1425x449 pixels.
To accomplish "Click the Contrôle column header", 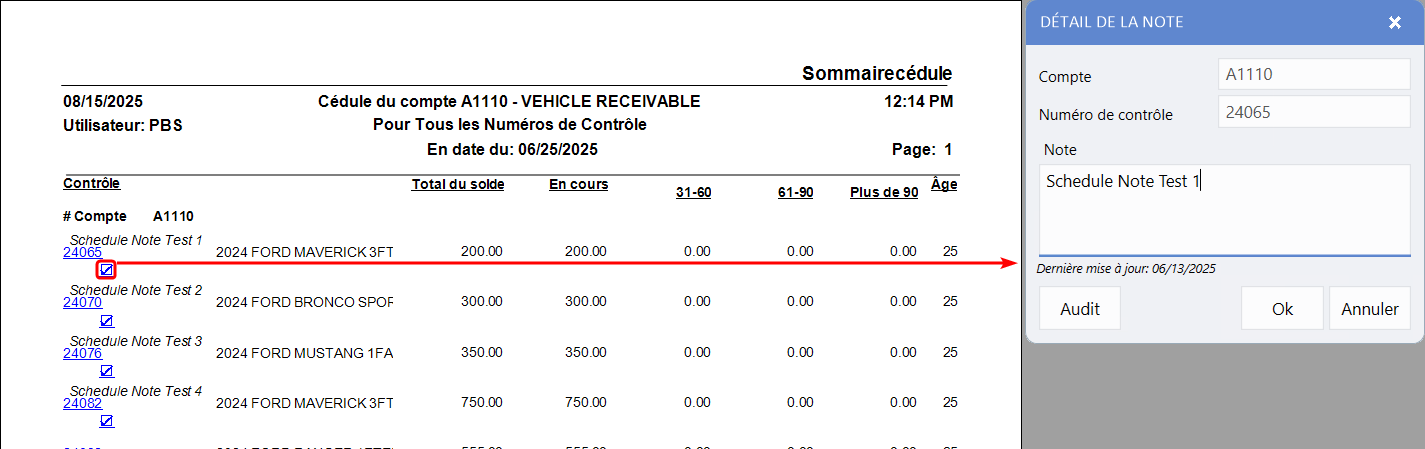I will coord(91,184).
